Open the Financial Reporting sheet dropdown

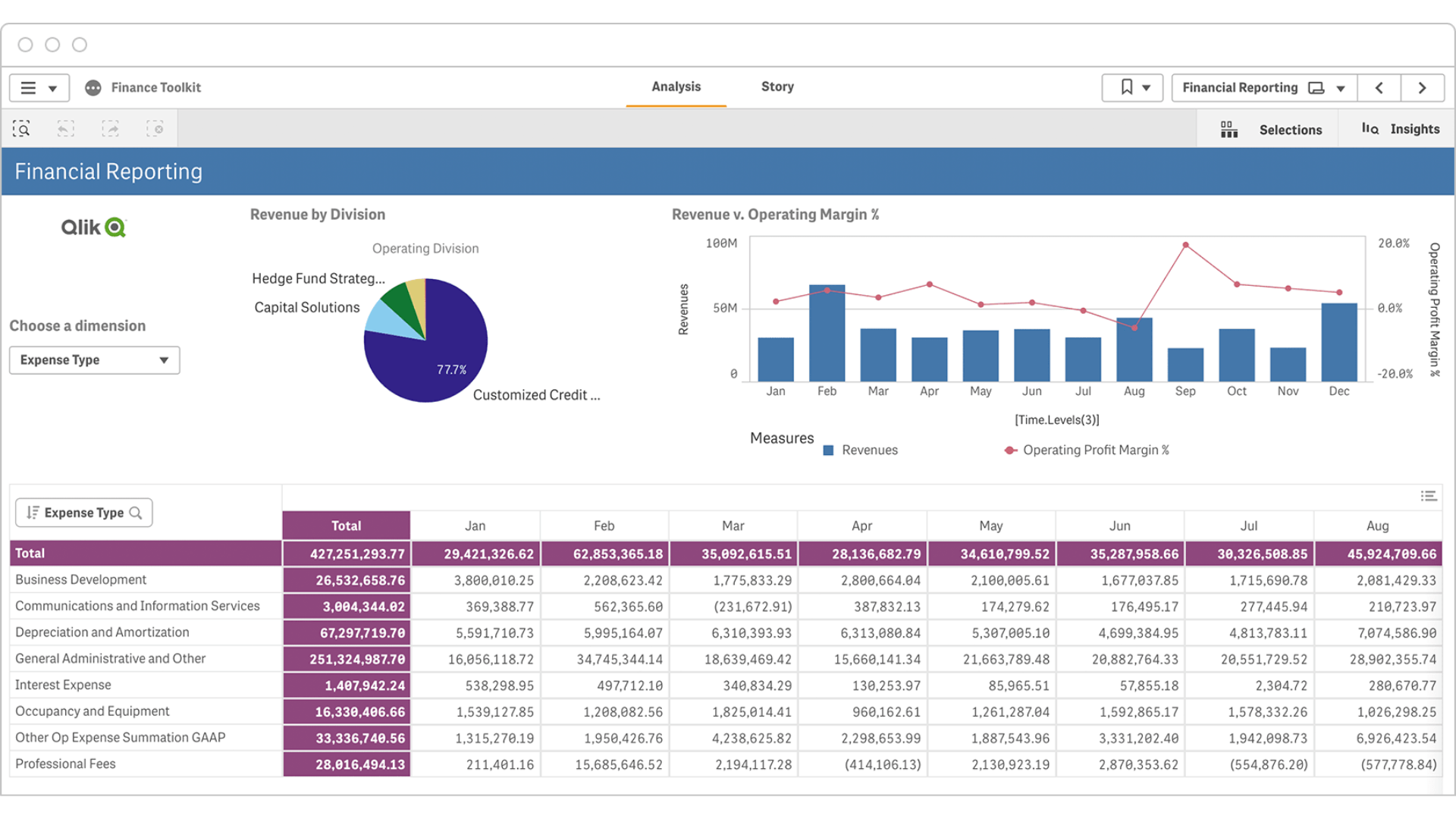[x=1262, y=87]
